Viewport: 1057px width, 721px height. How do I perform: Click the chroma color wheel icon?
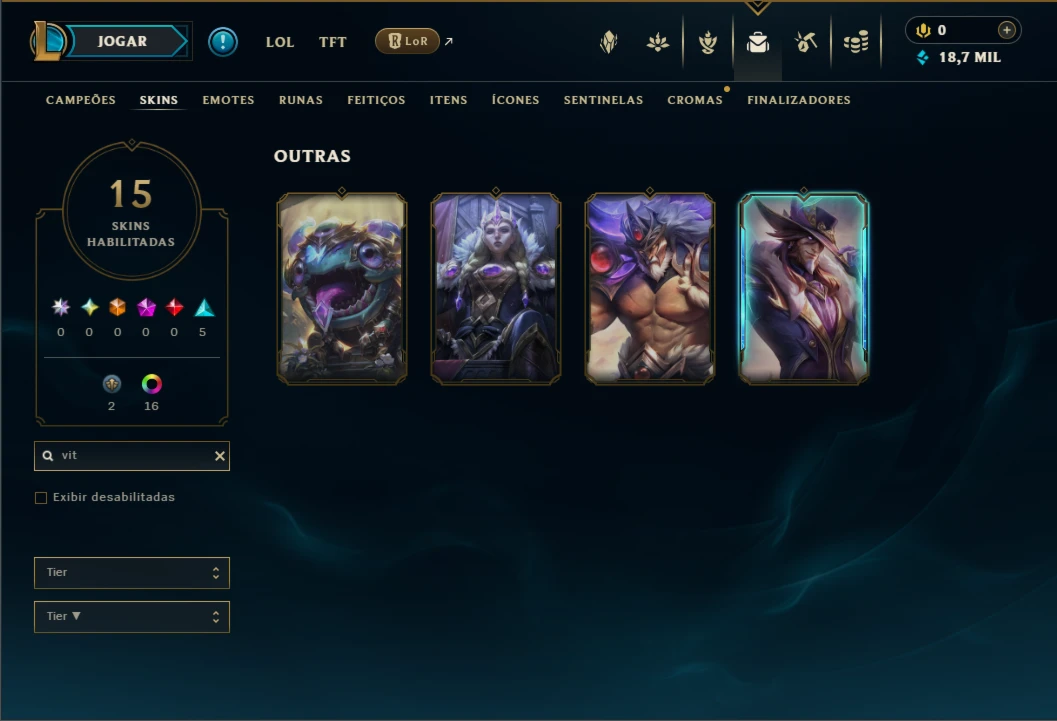click(x=152, y=384)
